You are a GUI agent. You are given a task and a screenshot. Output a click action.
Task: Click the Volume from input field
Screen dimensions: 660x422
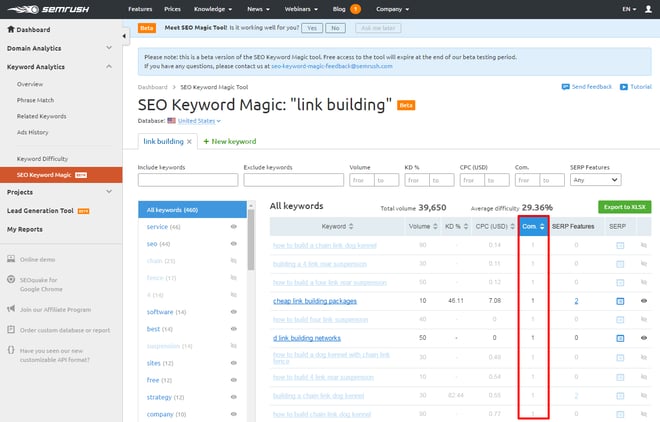[x=362, y=180]
